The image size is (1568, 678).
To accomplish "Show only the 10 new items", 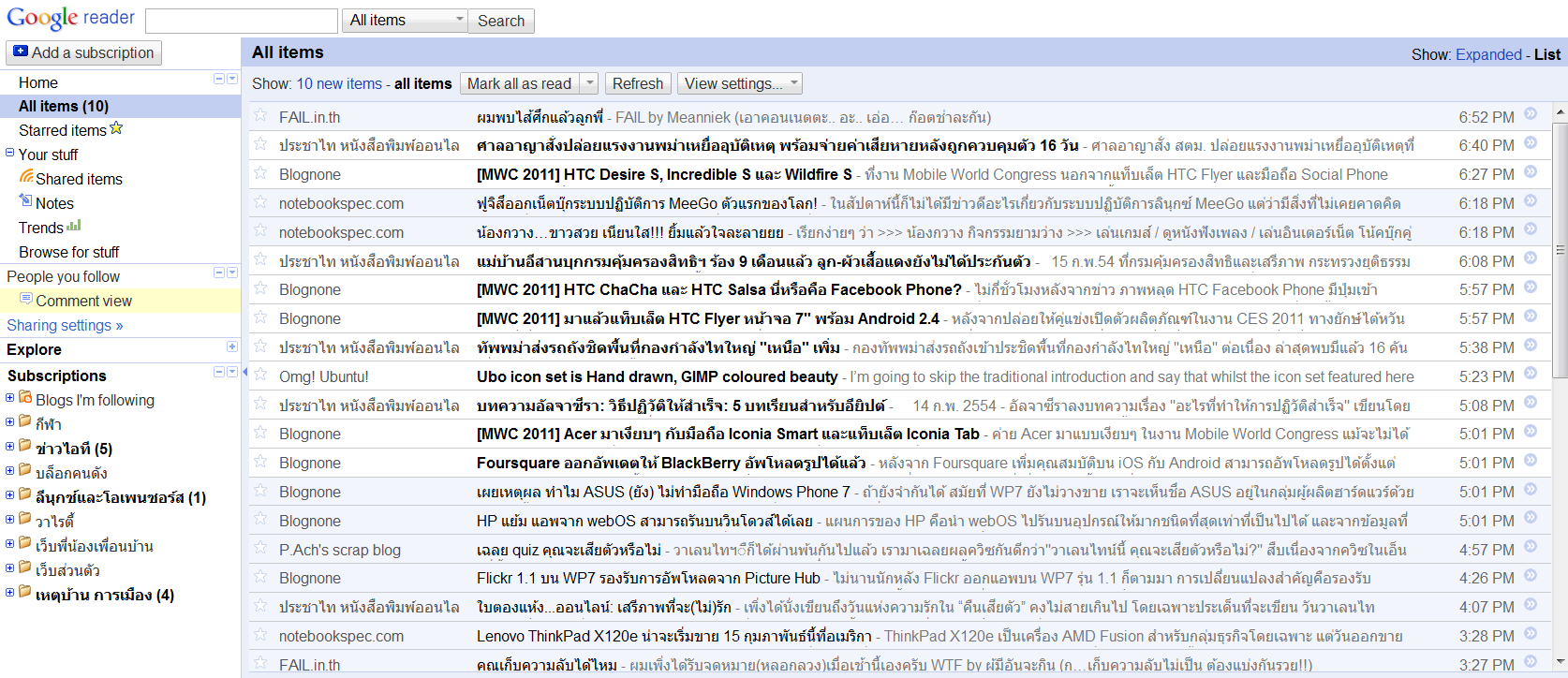I will 339,83.
